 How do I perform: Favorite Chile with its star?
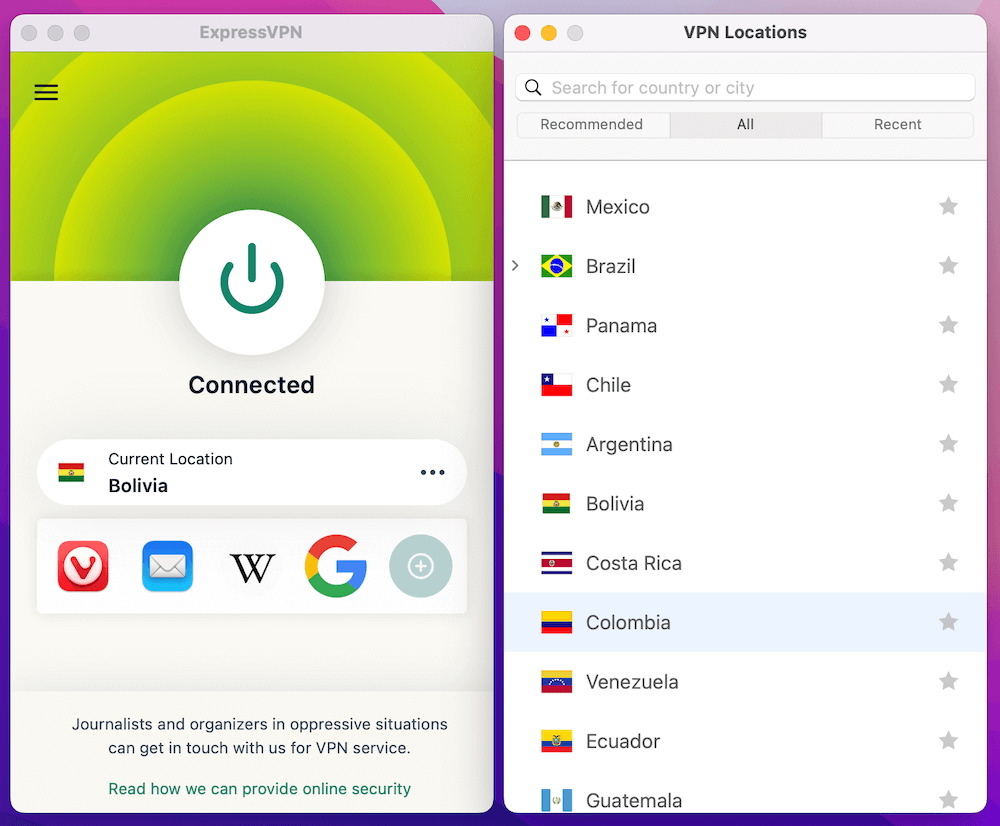point(948,384)
